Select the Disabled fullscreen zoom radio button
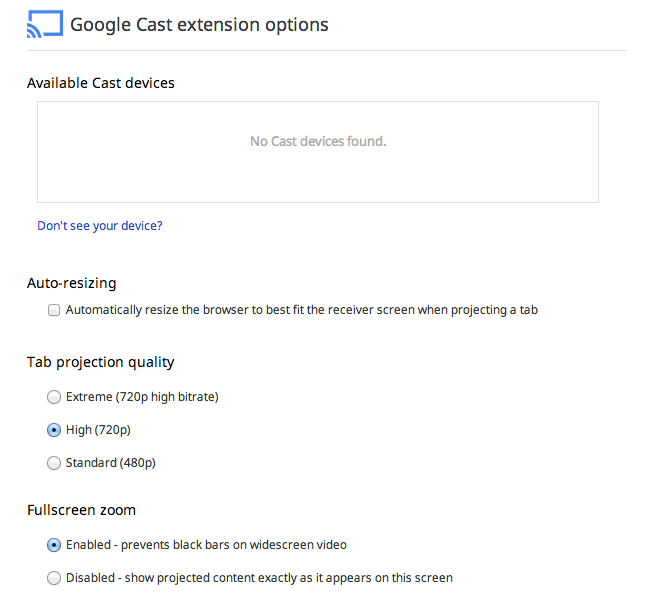The width and height of the screenshot is (653, 611). tap(54, 578)
